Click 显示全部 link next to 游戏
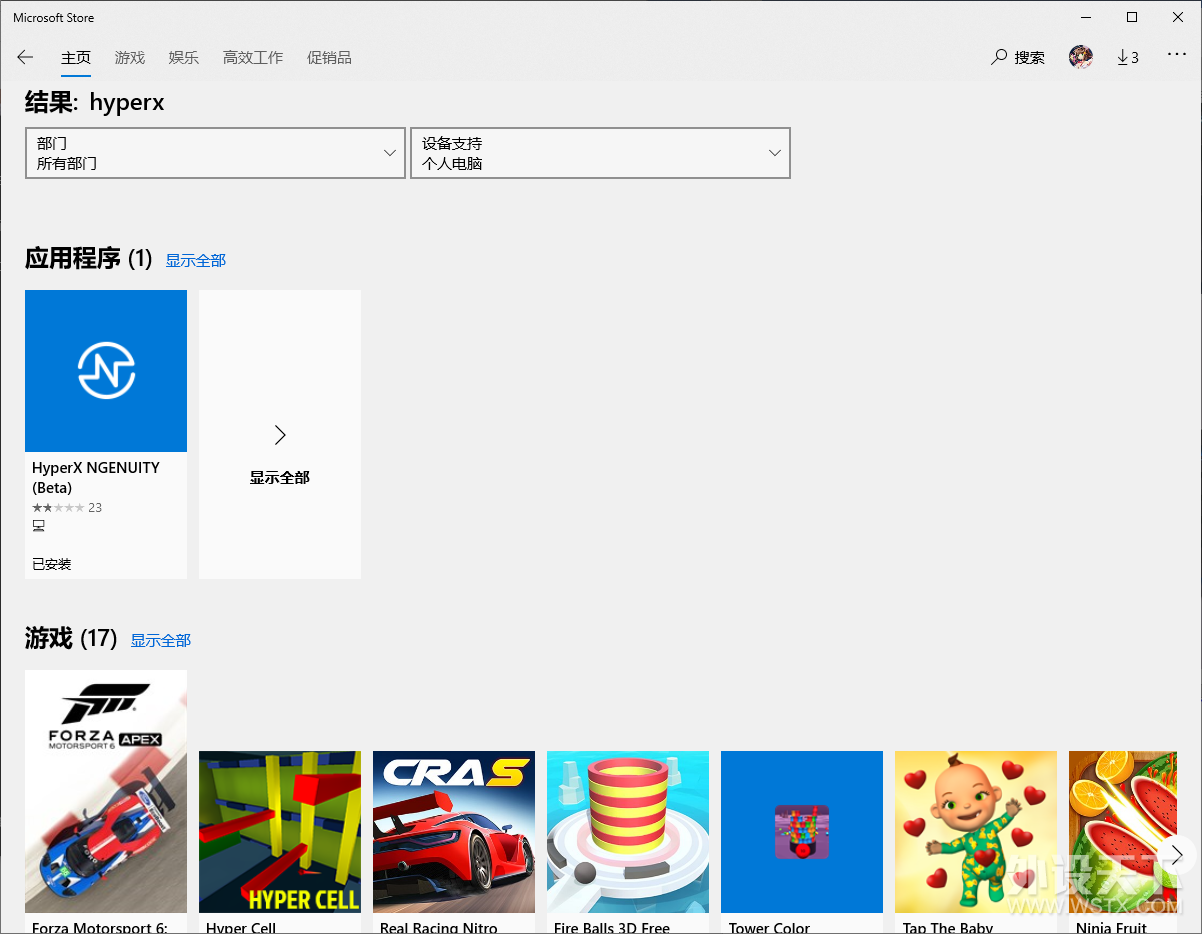Screen dimensions: 1202x934 (x=161, y=640)
